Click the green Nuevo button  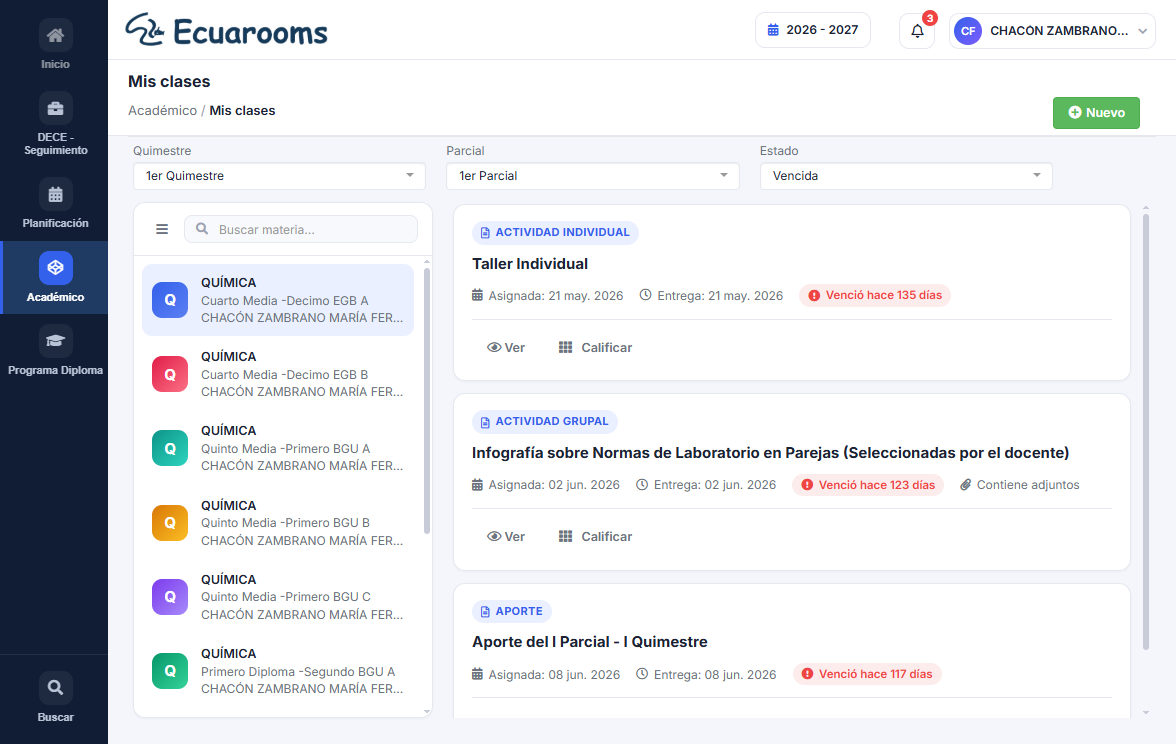coord(1096,112)
